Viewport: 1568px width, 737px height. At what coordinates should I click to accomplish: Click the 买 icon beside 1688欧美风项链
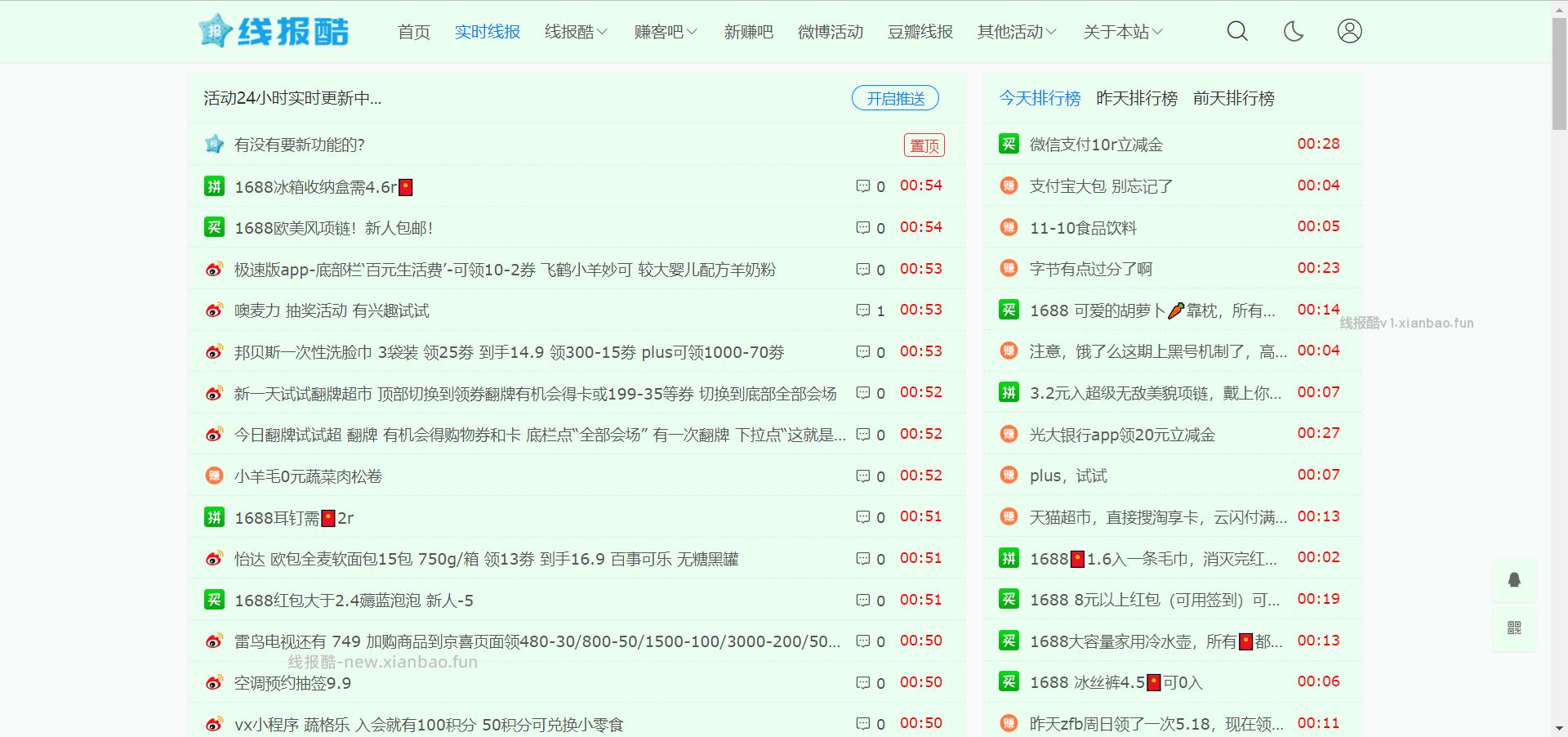[213, 227]
